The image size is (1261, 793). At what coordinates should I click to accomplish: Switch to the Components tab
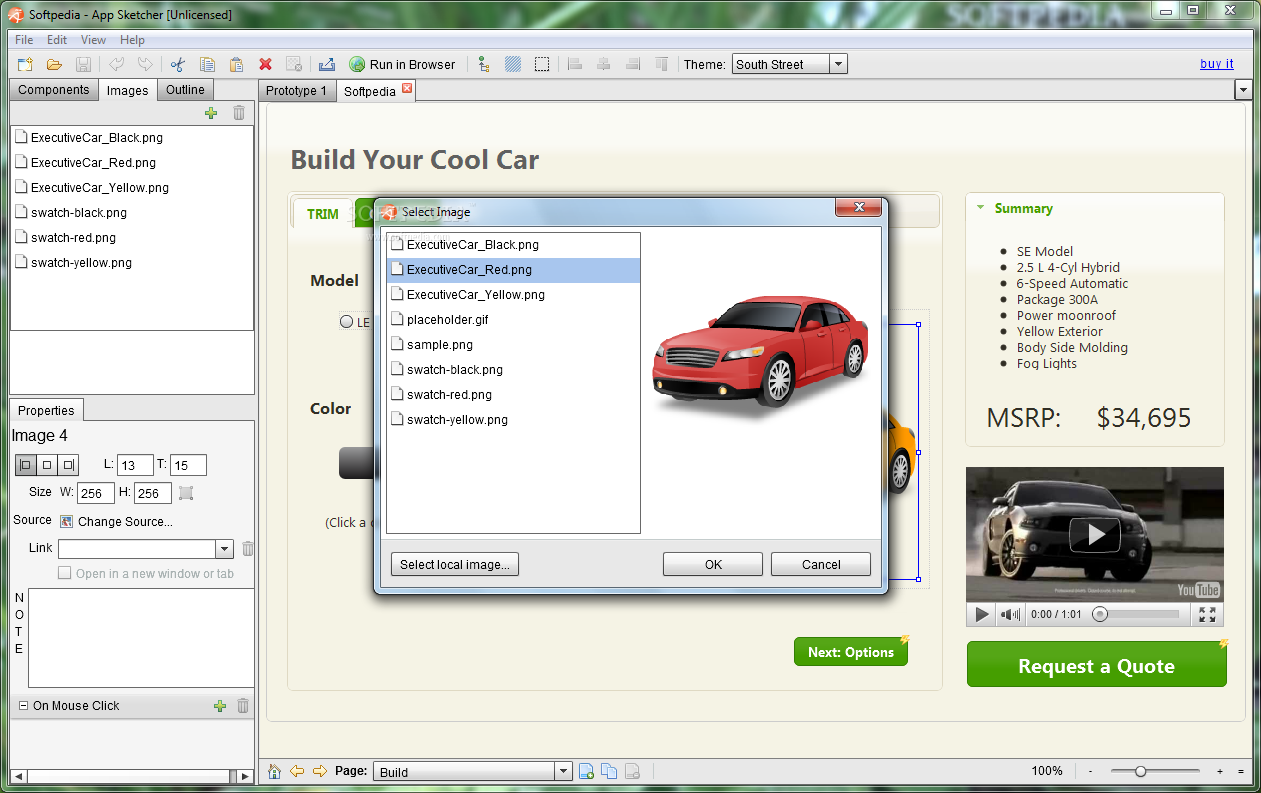pyautogui.click(x=54, y=90)
